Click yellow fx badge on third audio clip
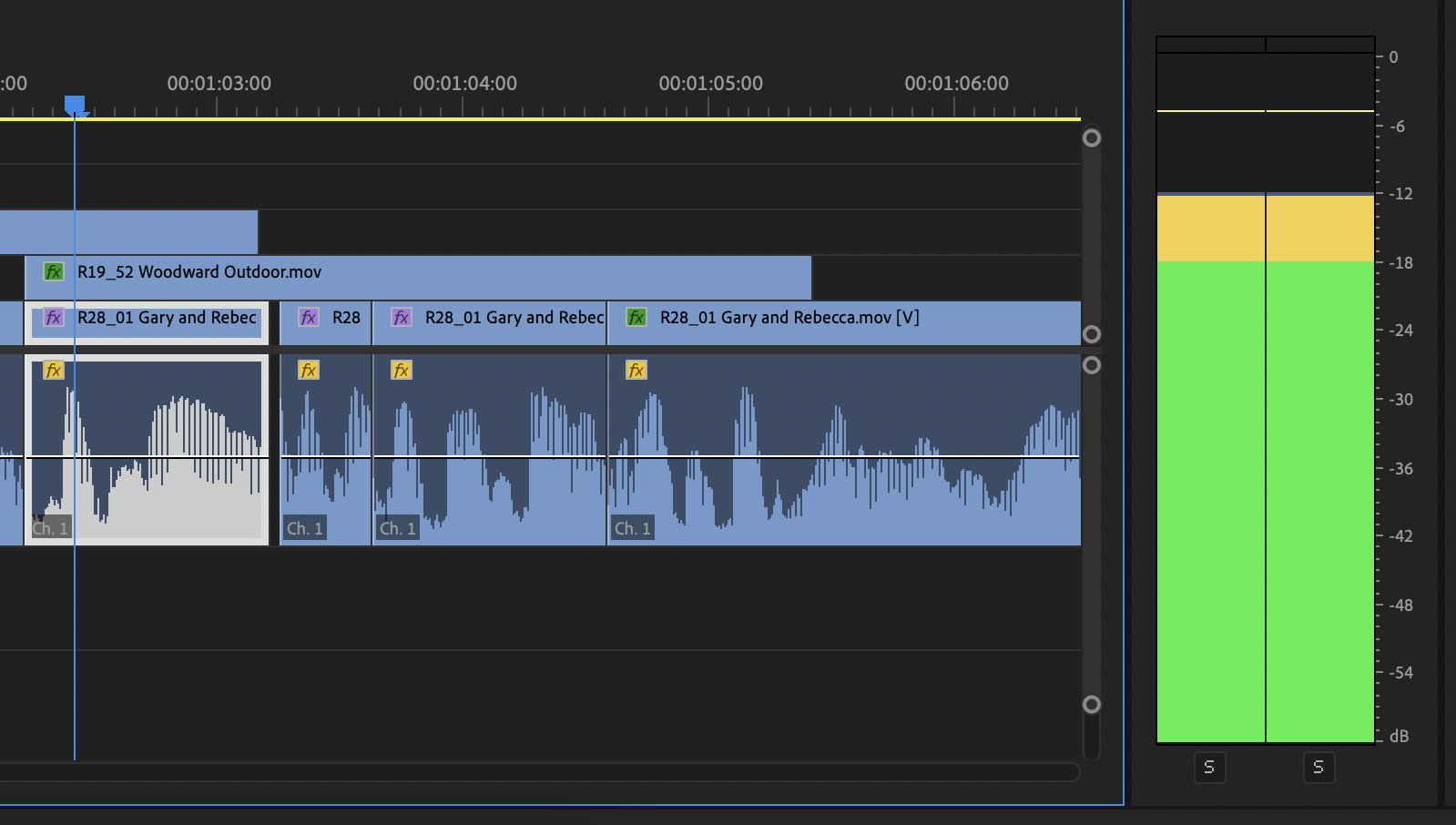Viewport: 1456px width, 825px height. coord(402,371)
